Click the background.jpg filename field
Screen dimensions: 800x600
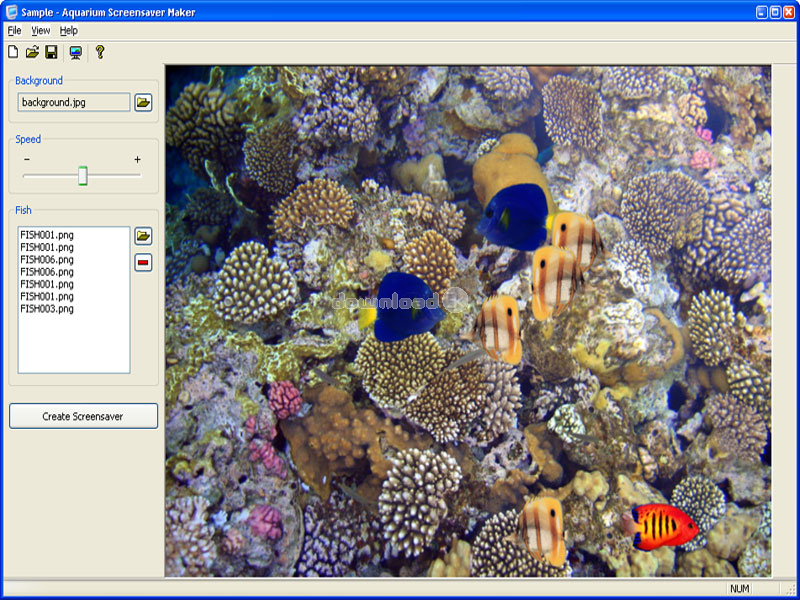point(74,102)
